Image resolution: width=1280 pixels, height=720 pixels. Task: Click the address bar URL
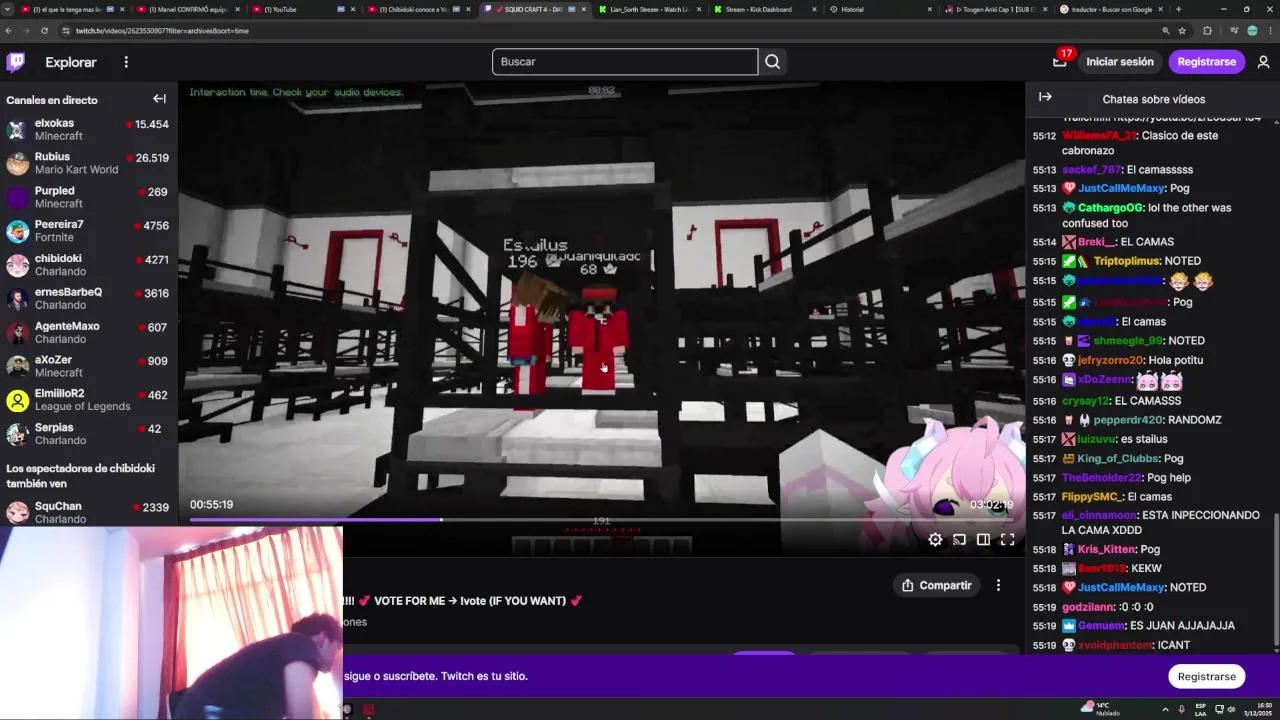coord(163,31)
